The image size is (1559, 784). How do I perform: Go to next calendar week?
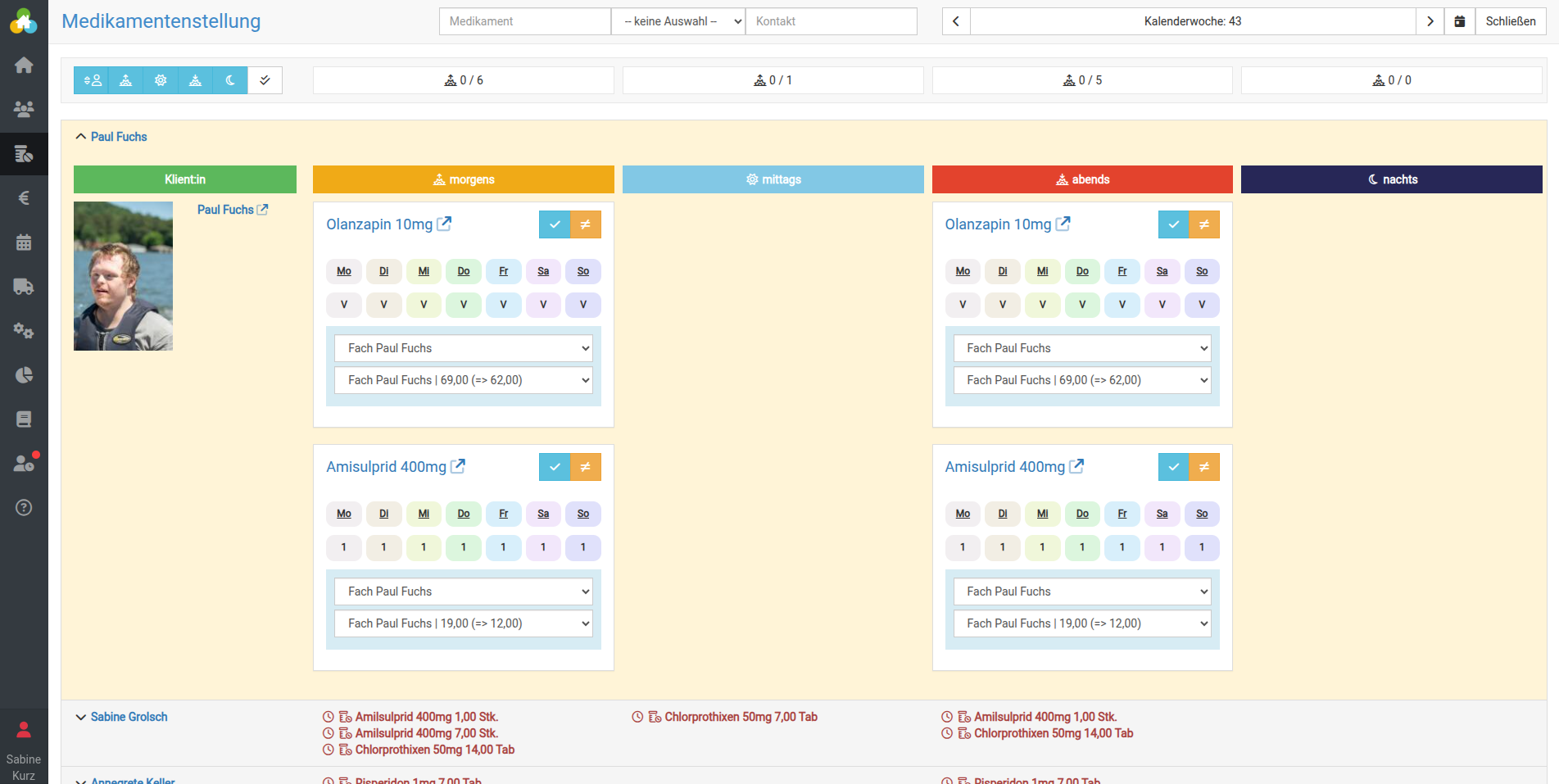(x=1430, y=21)
